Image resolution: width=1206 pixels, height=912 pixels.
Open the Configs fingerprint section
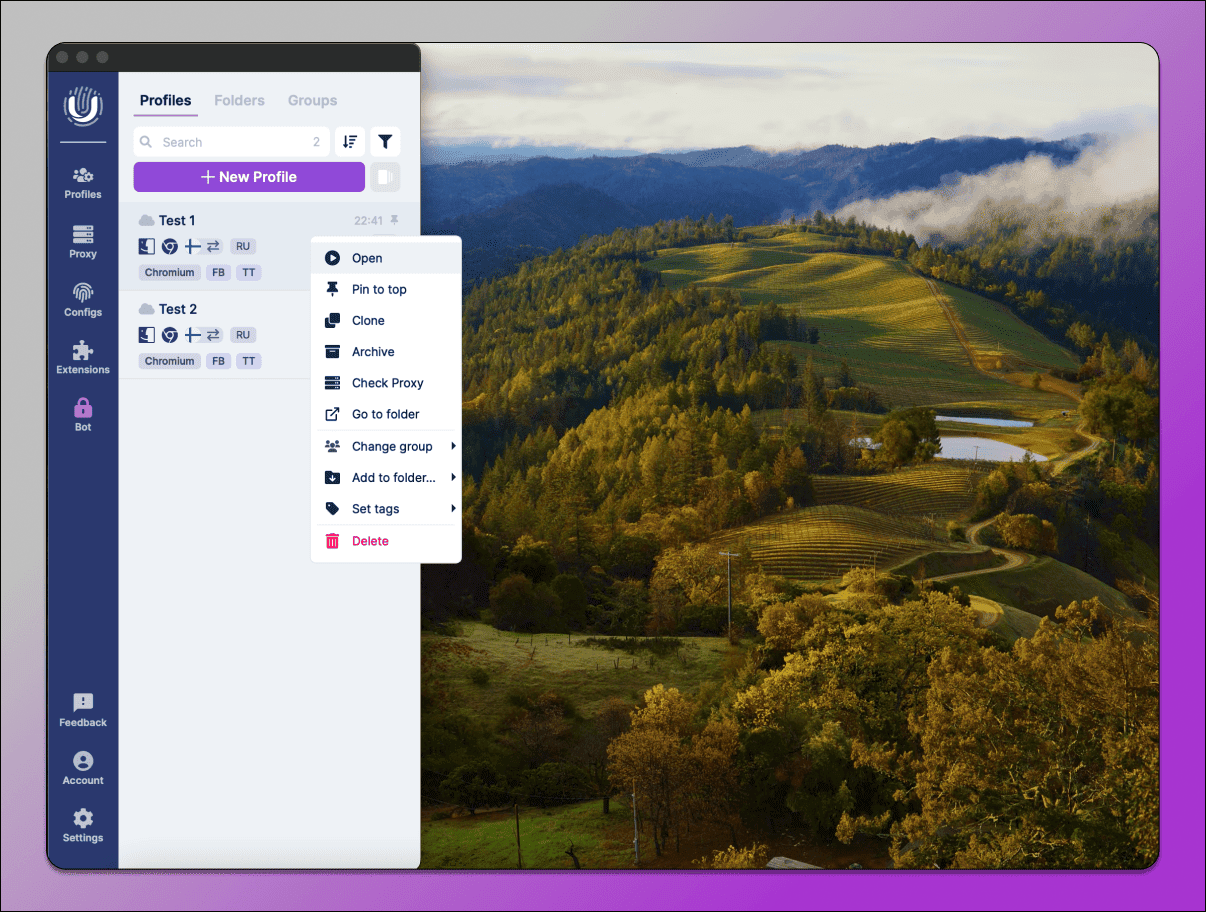click(x=83, y=300)
